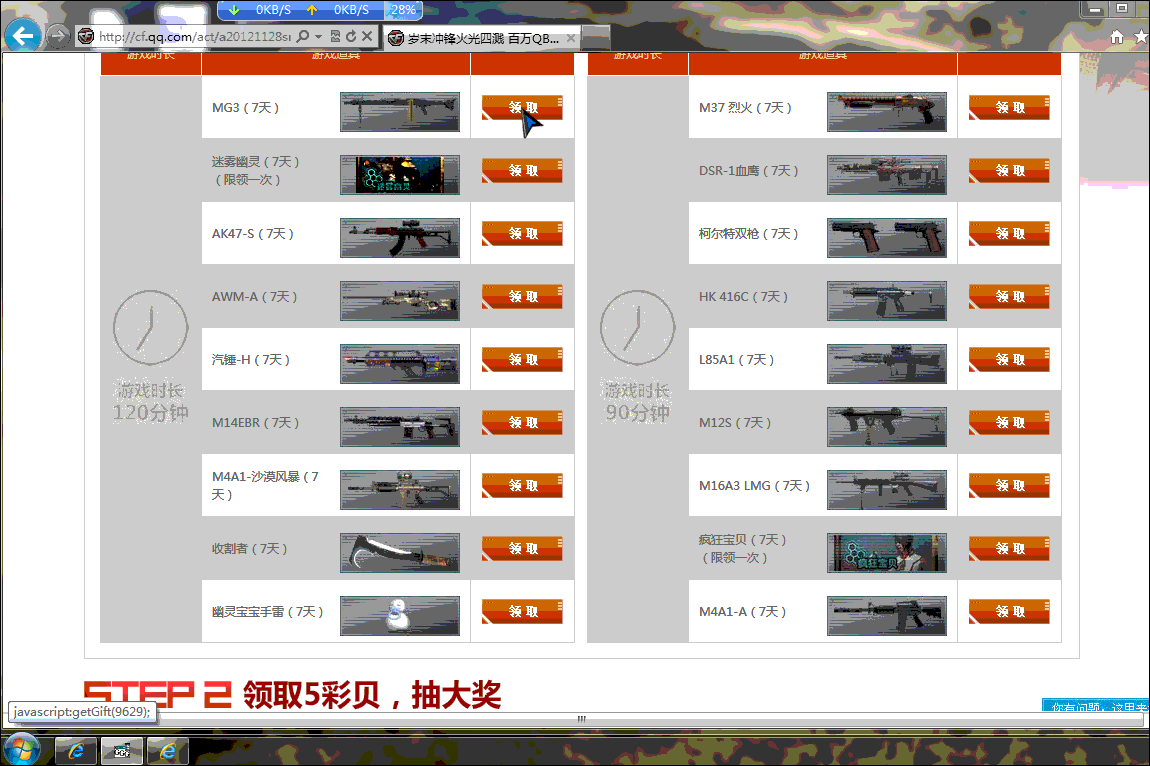Claim the AK47-S item
This screenshot has width=1150, height=766.
pos(522,233)
